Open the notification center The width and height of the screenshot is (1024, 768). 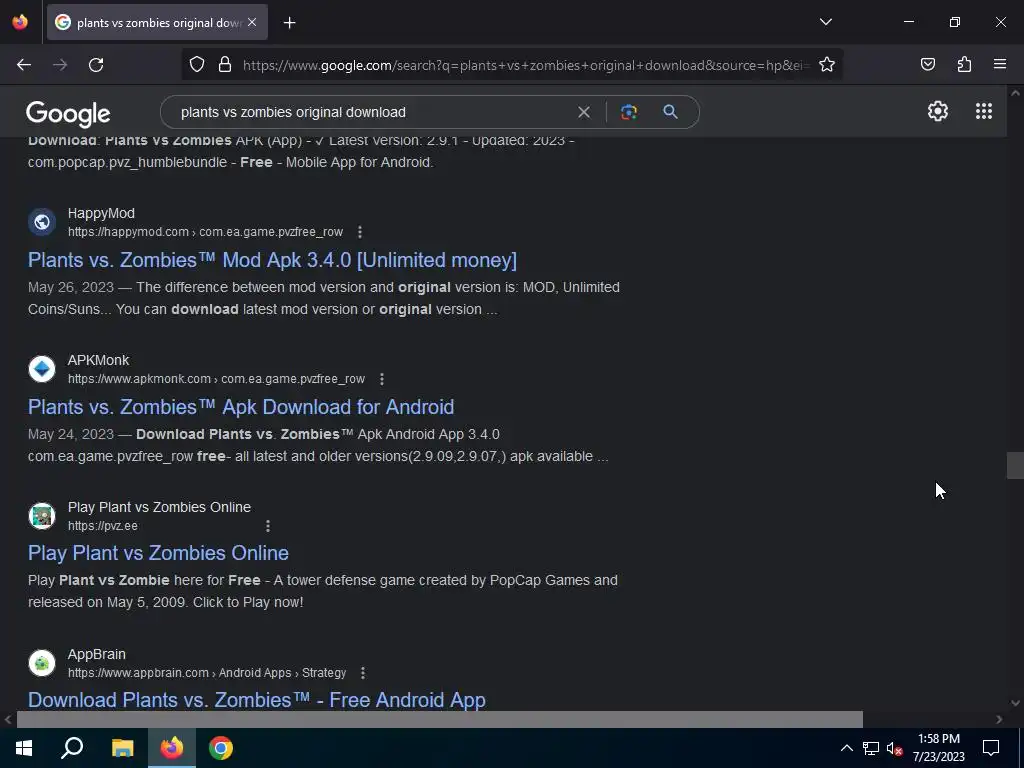coord(991,748)
